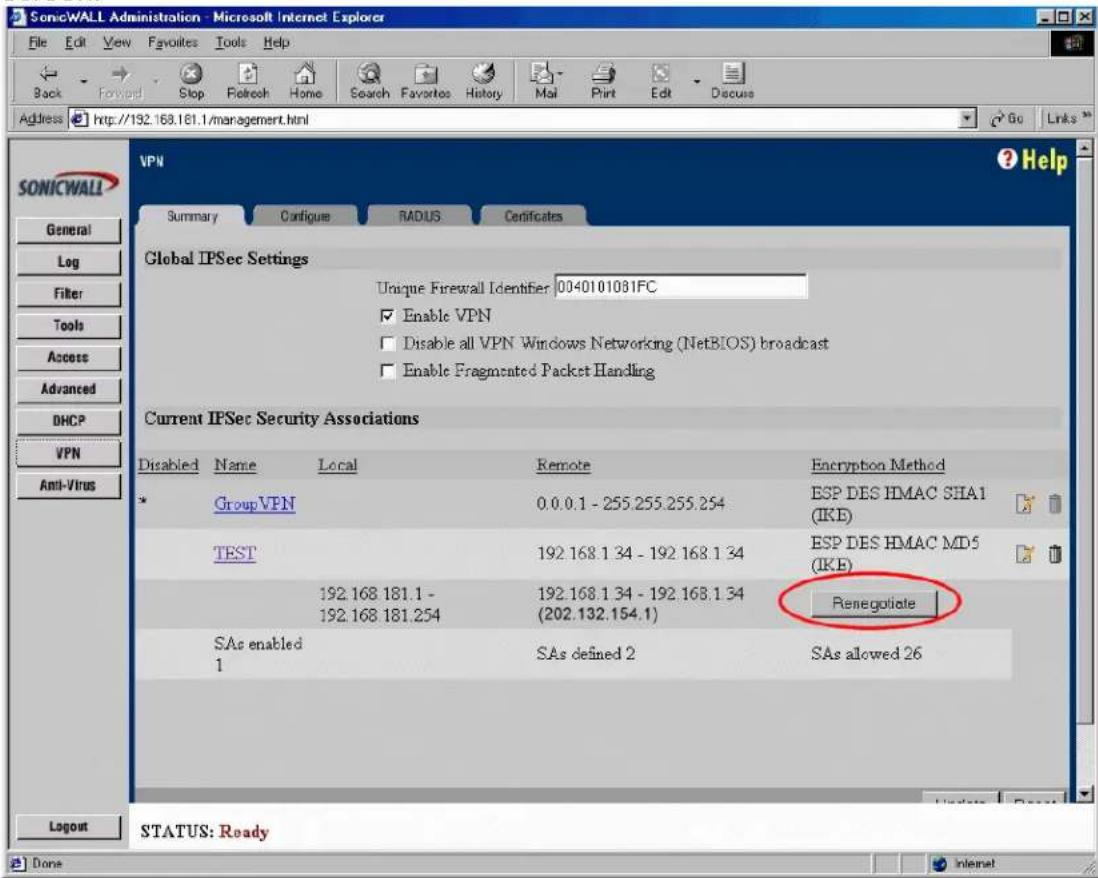Viewport: 1098px width, 878px height.
Task: Edit the TEST security association
Action: tap(1024, 554)
